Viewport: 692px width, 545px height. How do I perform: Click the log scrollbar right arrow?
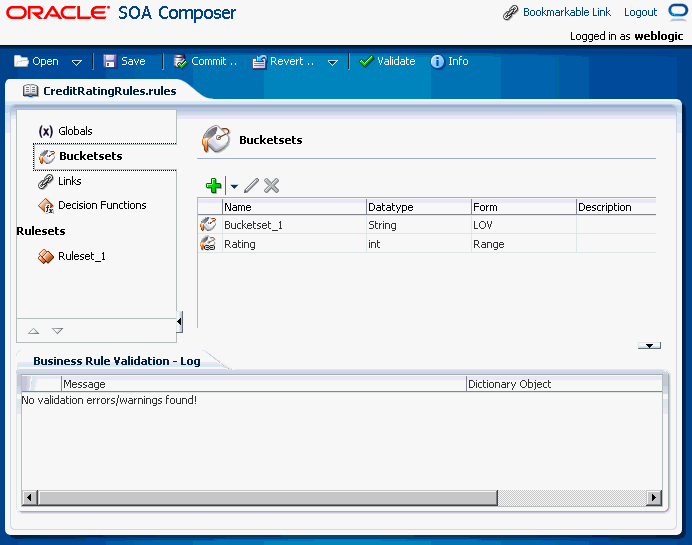pyautogui.click(x=654, y=498)
